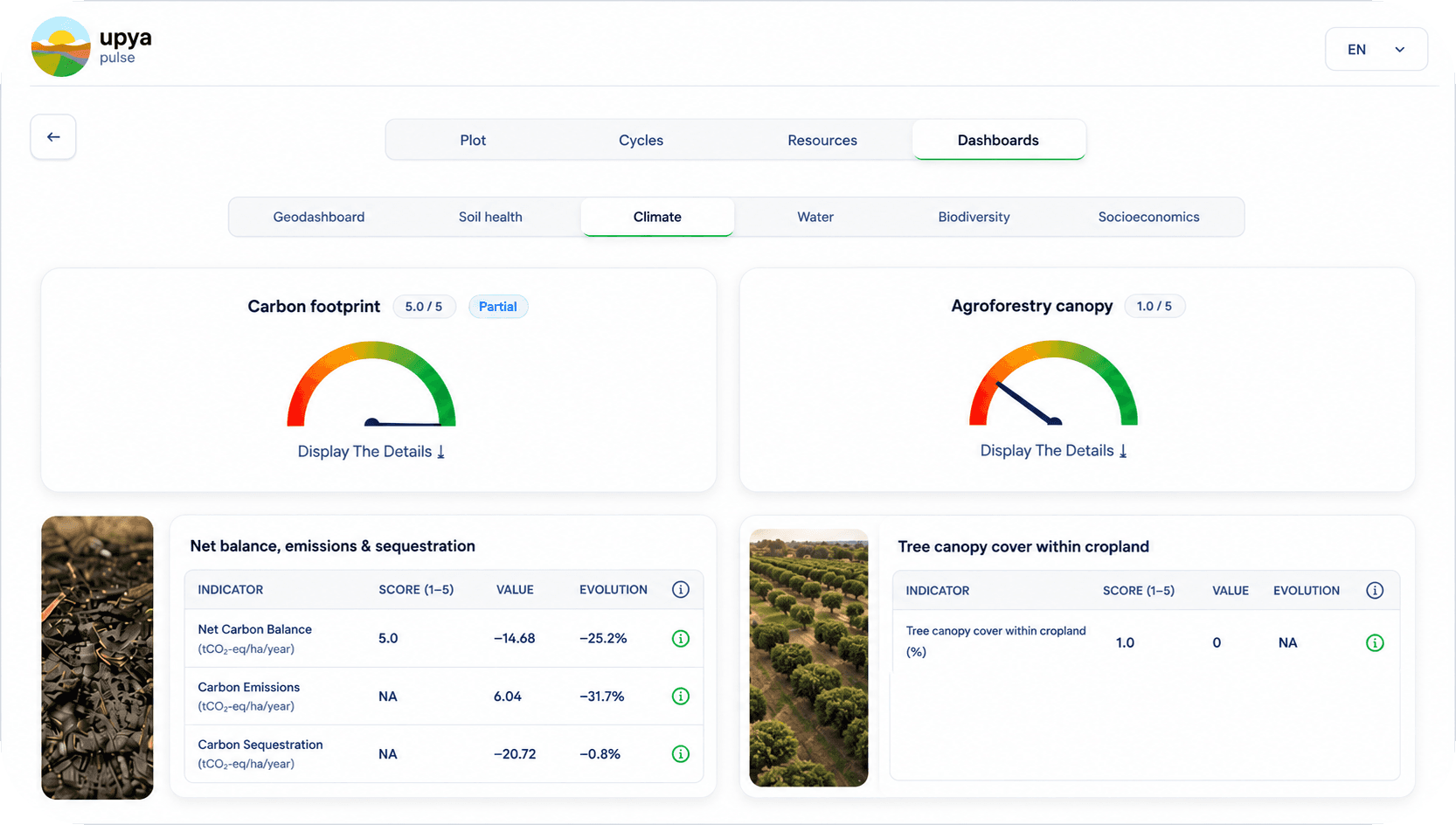Click info icon in Net balance table header
This screenshot has height=825, width=1456.
pyautogui.click(x=681, y=590)
